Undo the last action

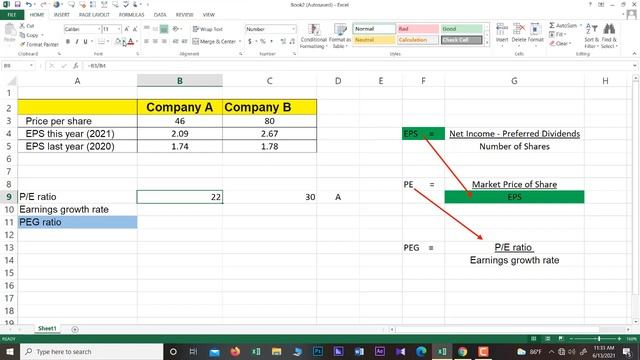click(x=28, y=4)
